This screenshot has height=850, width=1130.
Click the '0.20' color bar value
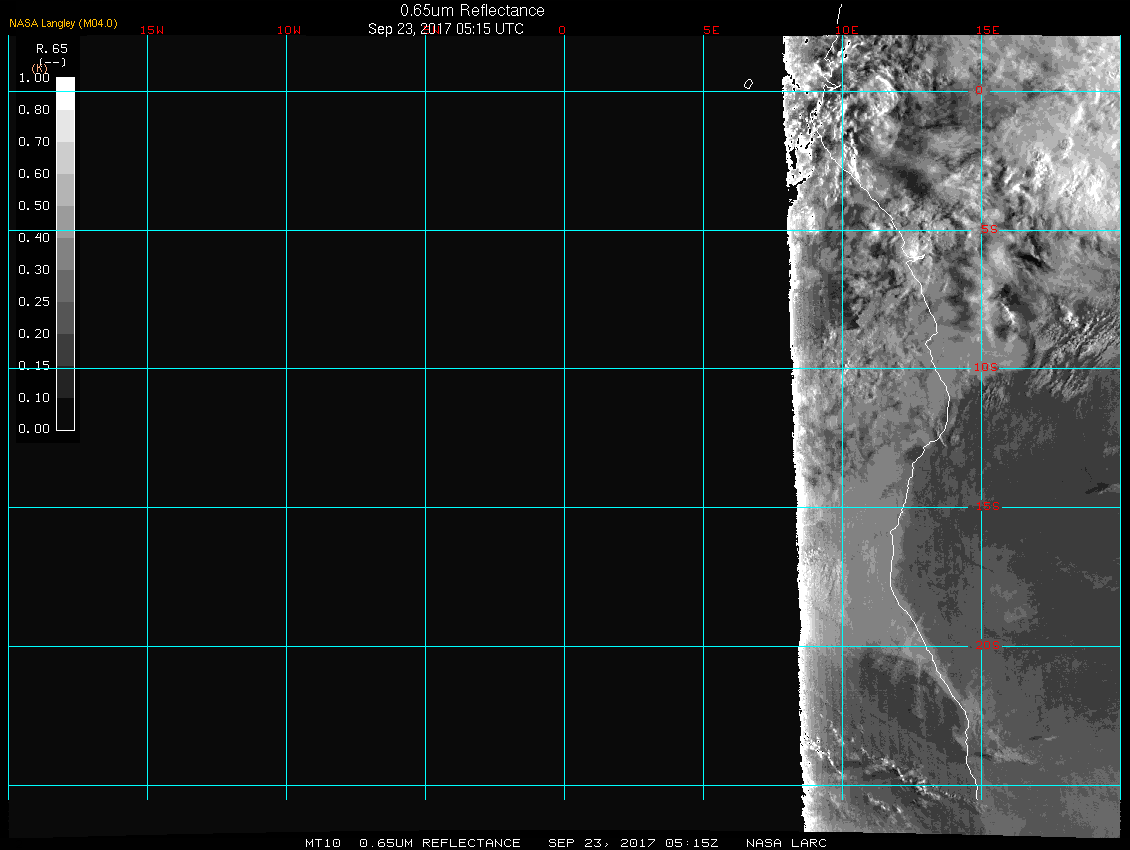click(x=34, y=334)
